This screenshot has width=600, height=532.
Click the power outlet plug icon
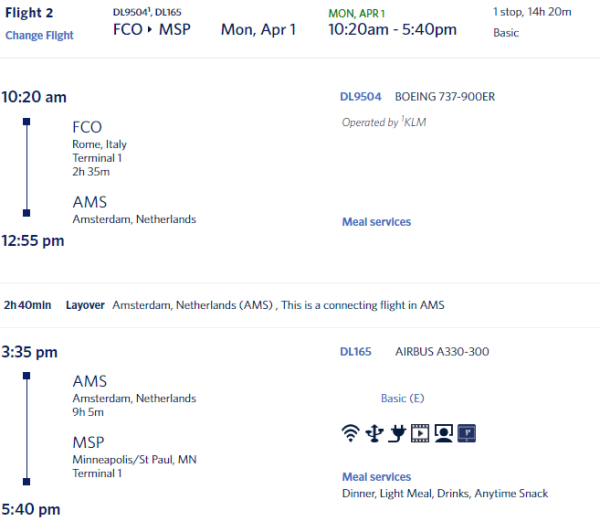coord(397,433)
